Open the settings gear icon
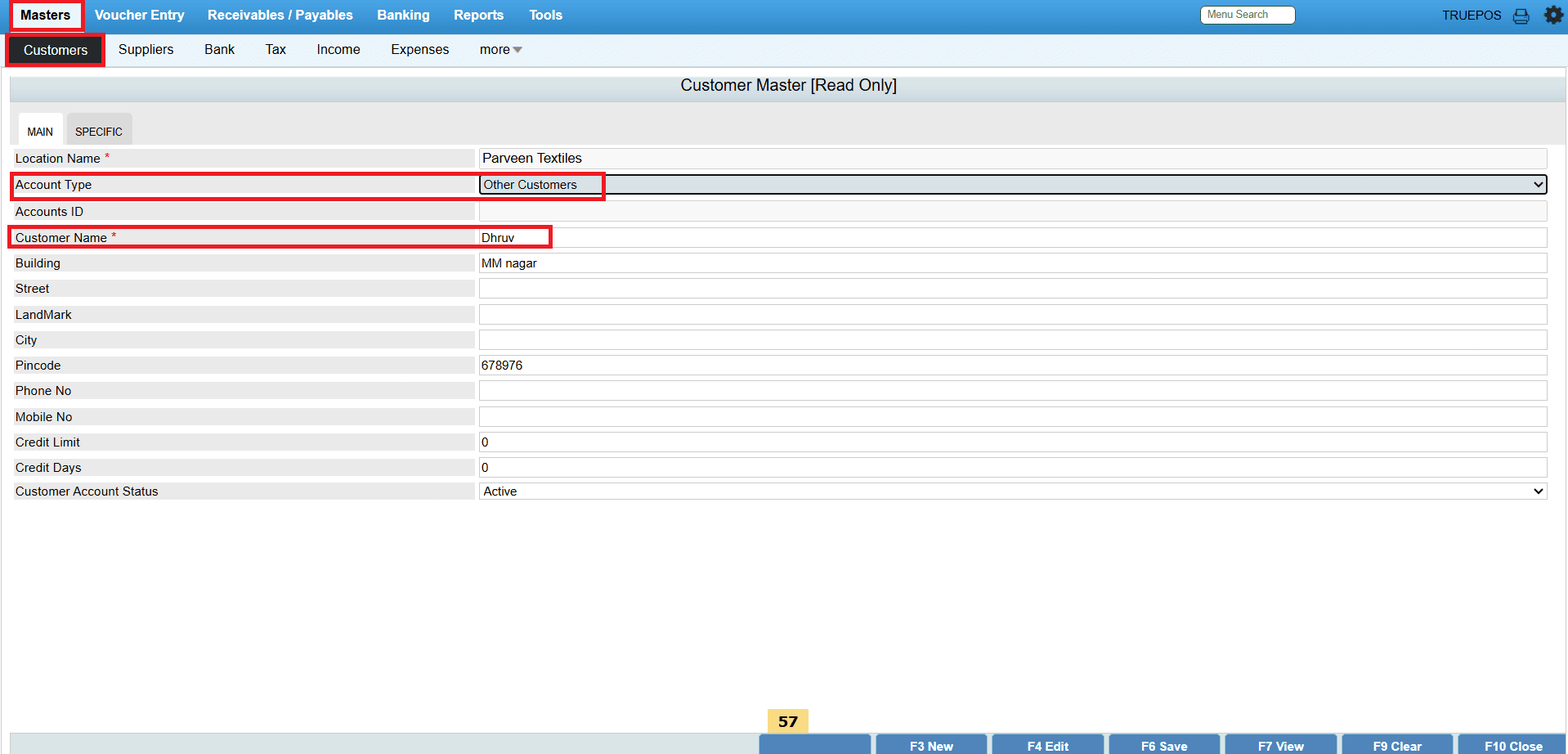The height and width of the screenshot is (754, 1568). point(1553,15)
